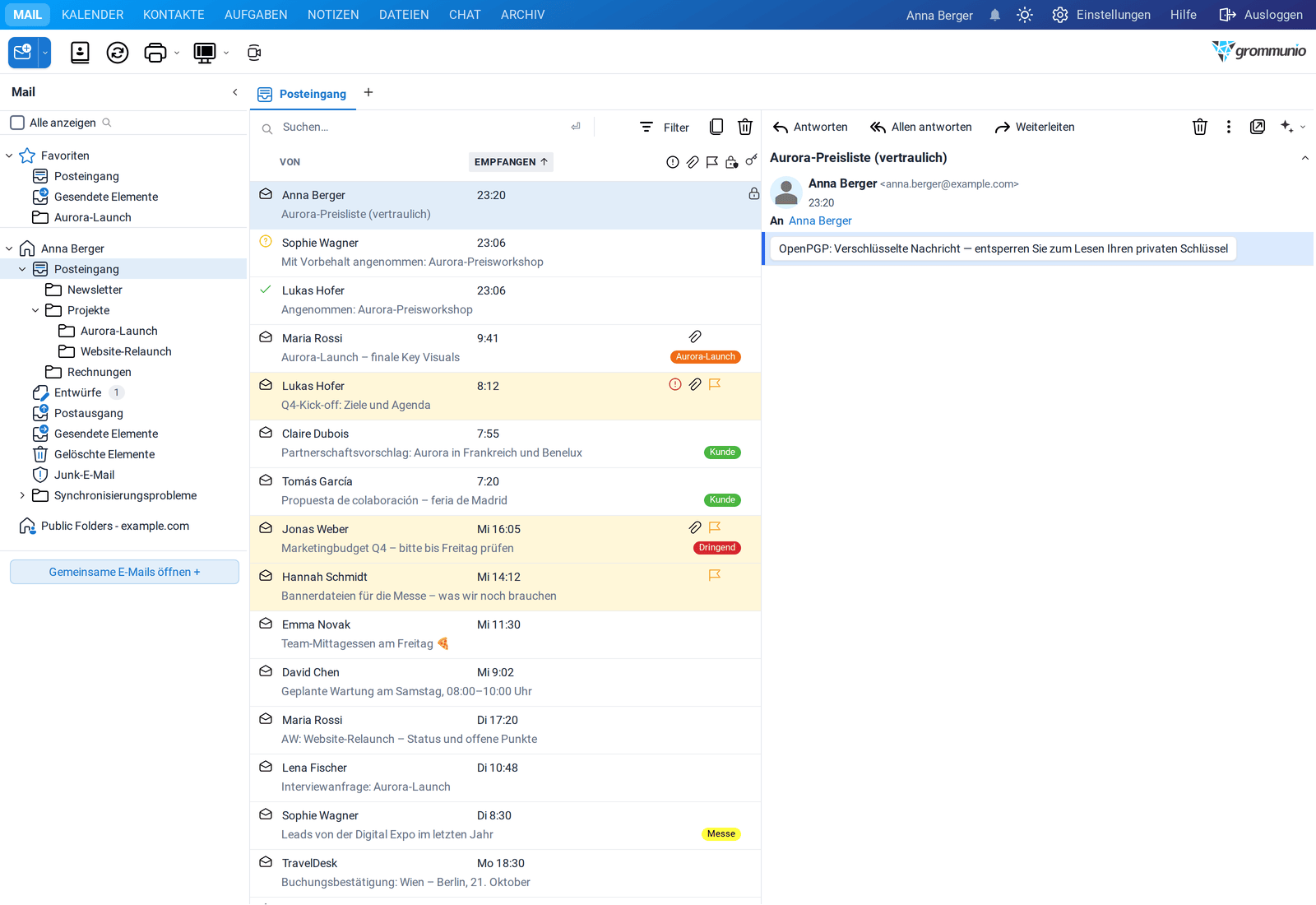Expand the Synchronisierungsprobleme folder
The image size is (1316, 905).
click(22, 495)
